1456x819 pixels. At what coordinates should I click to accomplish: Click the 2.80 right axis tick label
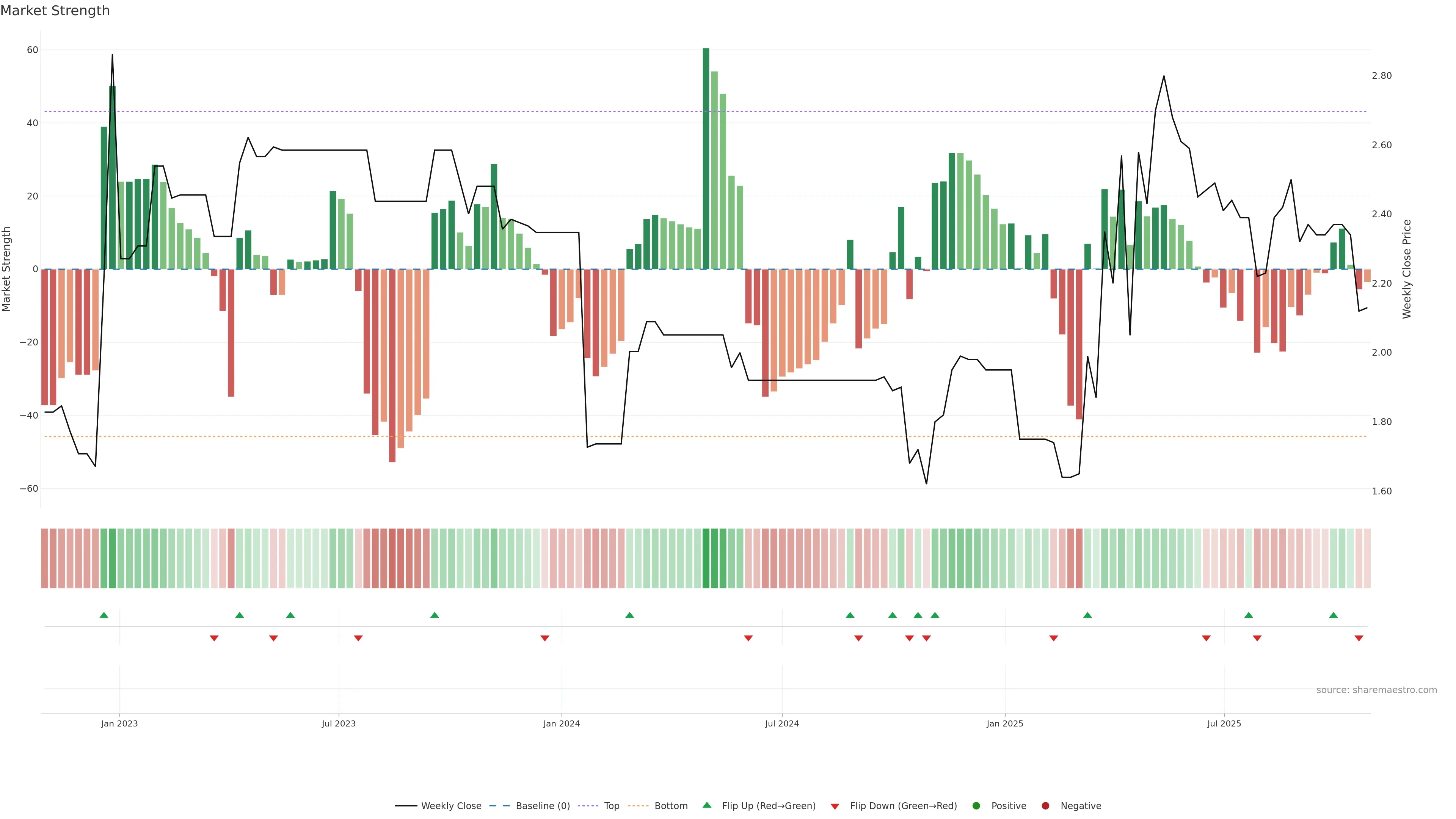click(x=1381, y=76)
